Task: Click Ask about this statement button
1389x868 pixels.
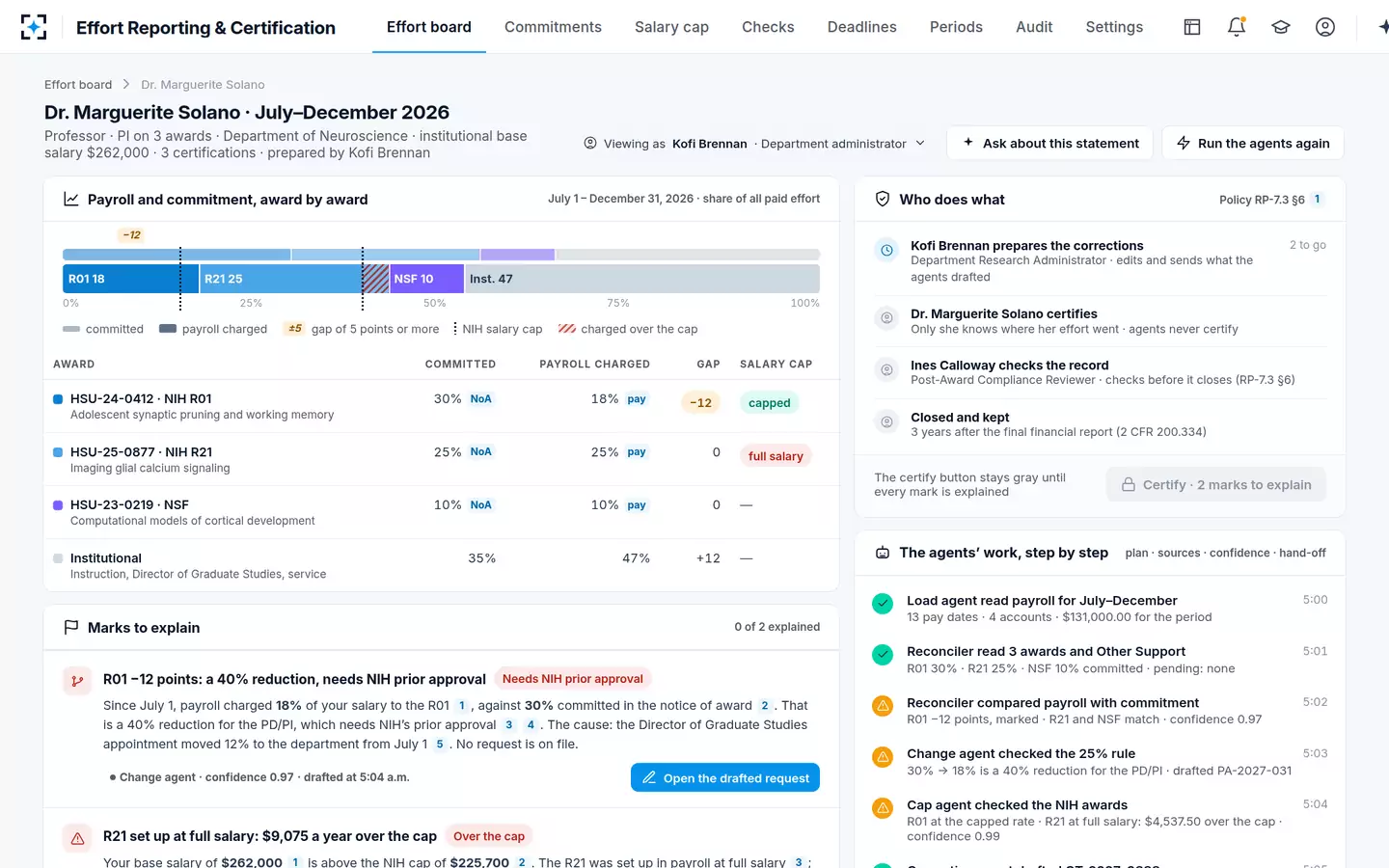Action: pos(1049,144)
